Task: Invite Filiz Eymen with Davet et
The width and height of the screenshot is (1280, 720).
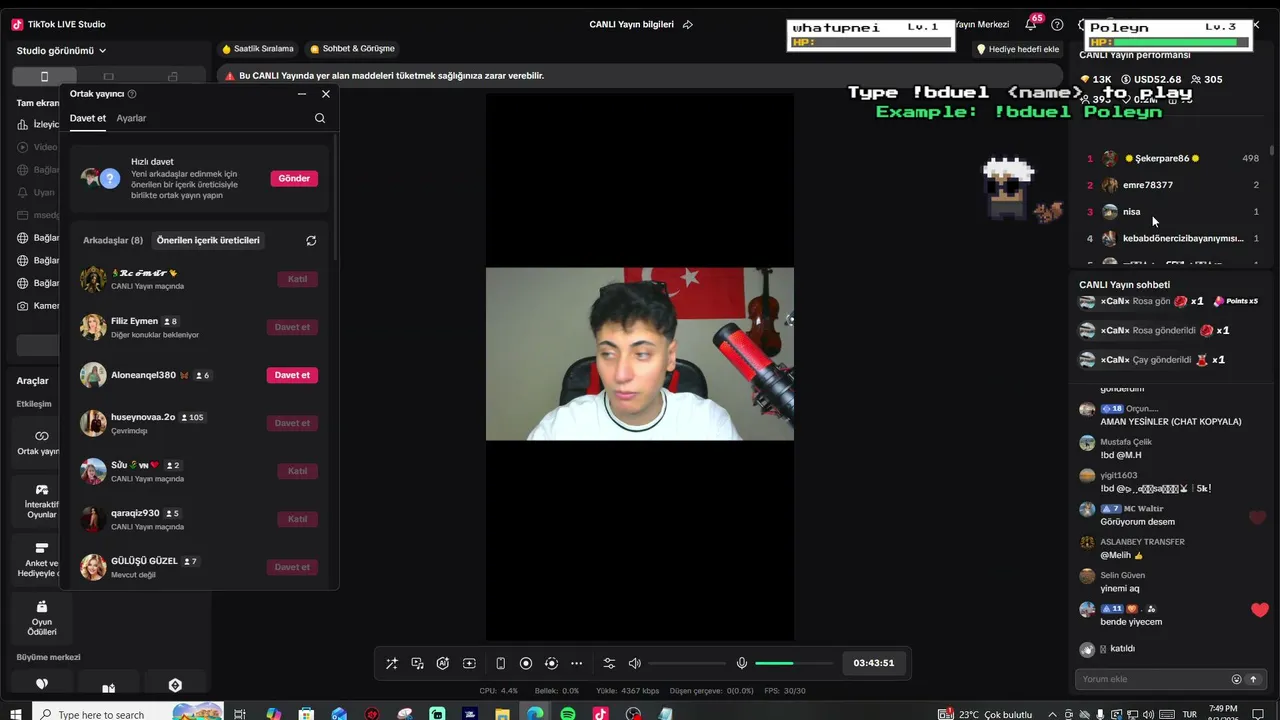Action: click(292, 327)
